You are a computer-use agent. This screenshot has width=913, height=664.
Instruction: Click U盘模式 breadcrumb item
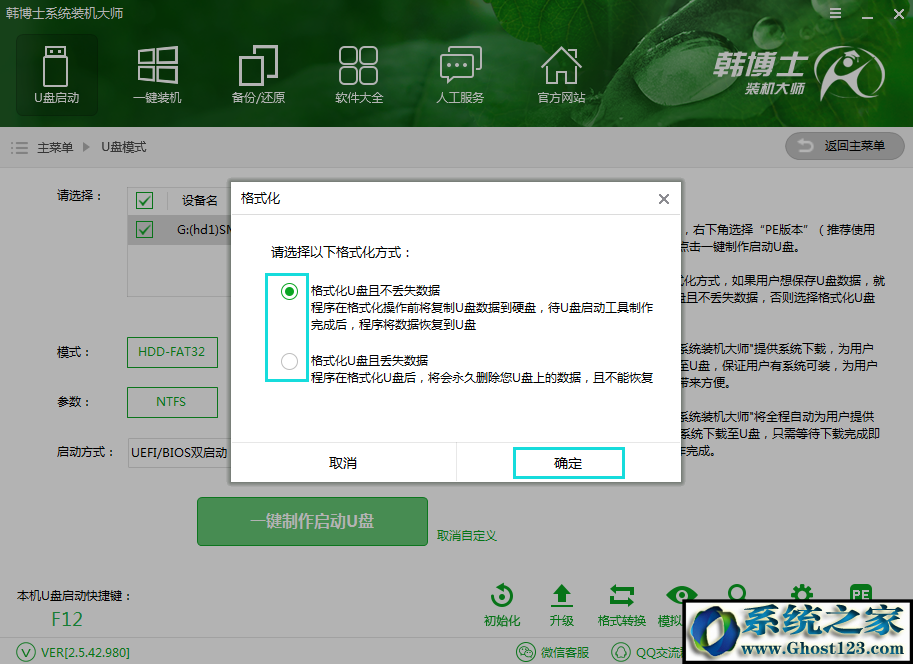[x=124, y=147]
